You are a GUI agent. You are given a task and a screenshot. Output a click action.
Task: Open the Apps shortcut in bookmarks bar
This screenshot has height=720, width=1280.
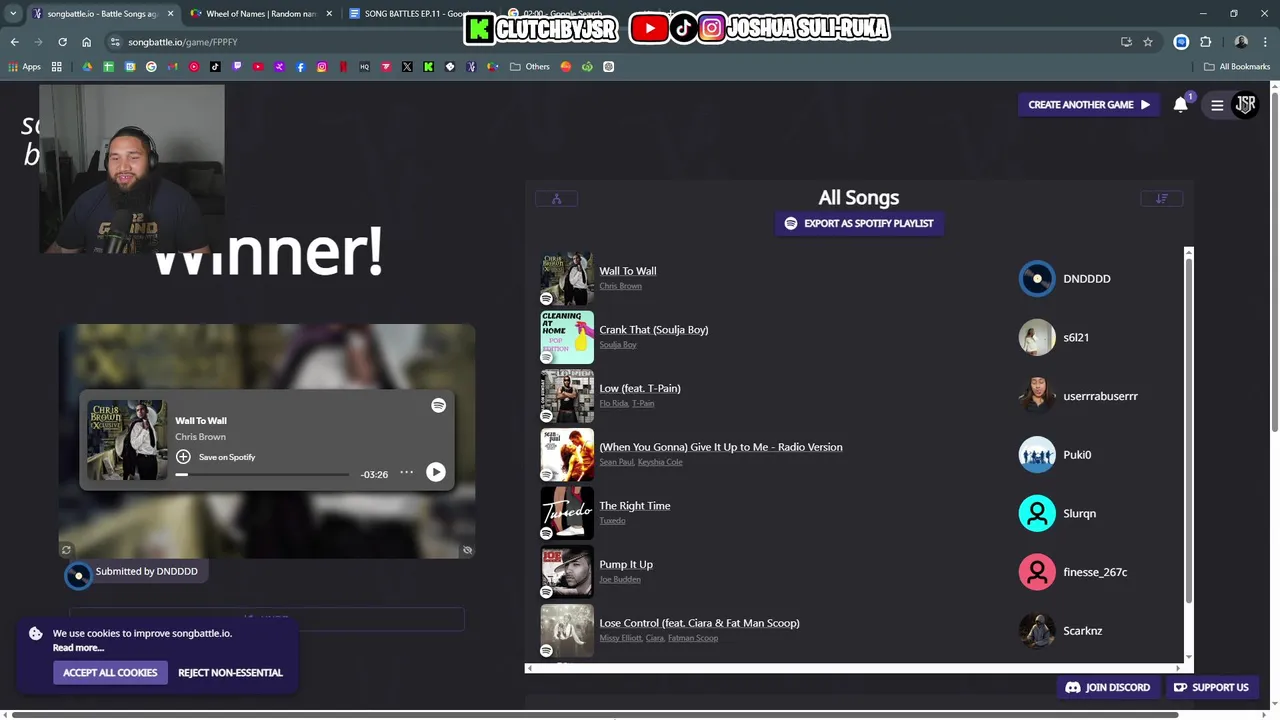tap(25, 67)
